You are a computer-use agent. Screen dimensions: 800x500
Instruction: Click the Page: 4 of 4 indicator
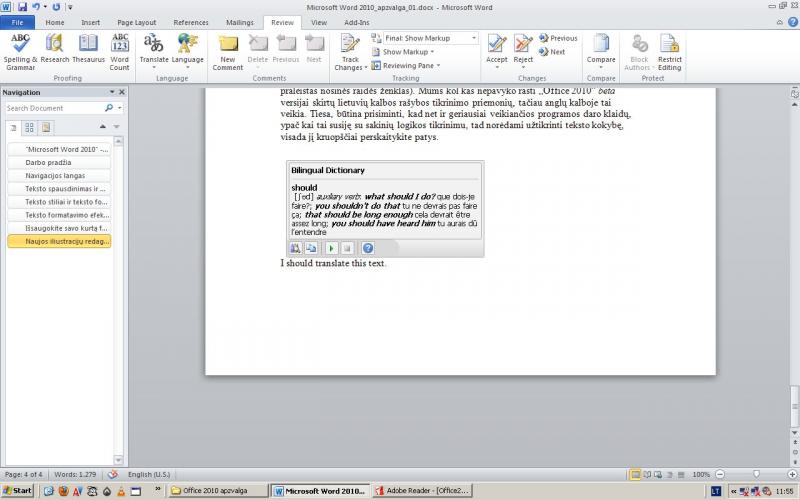[23, 474]
